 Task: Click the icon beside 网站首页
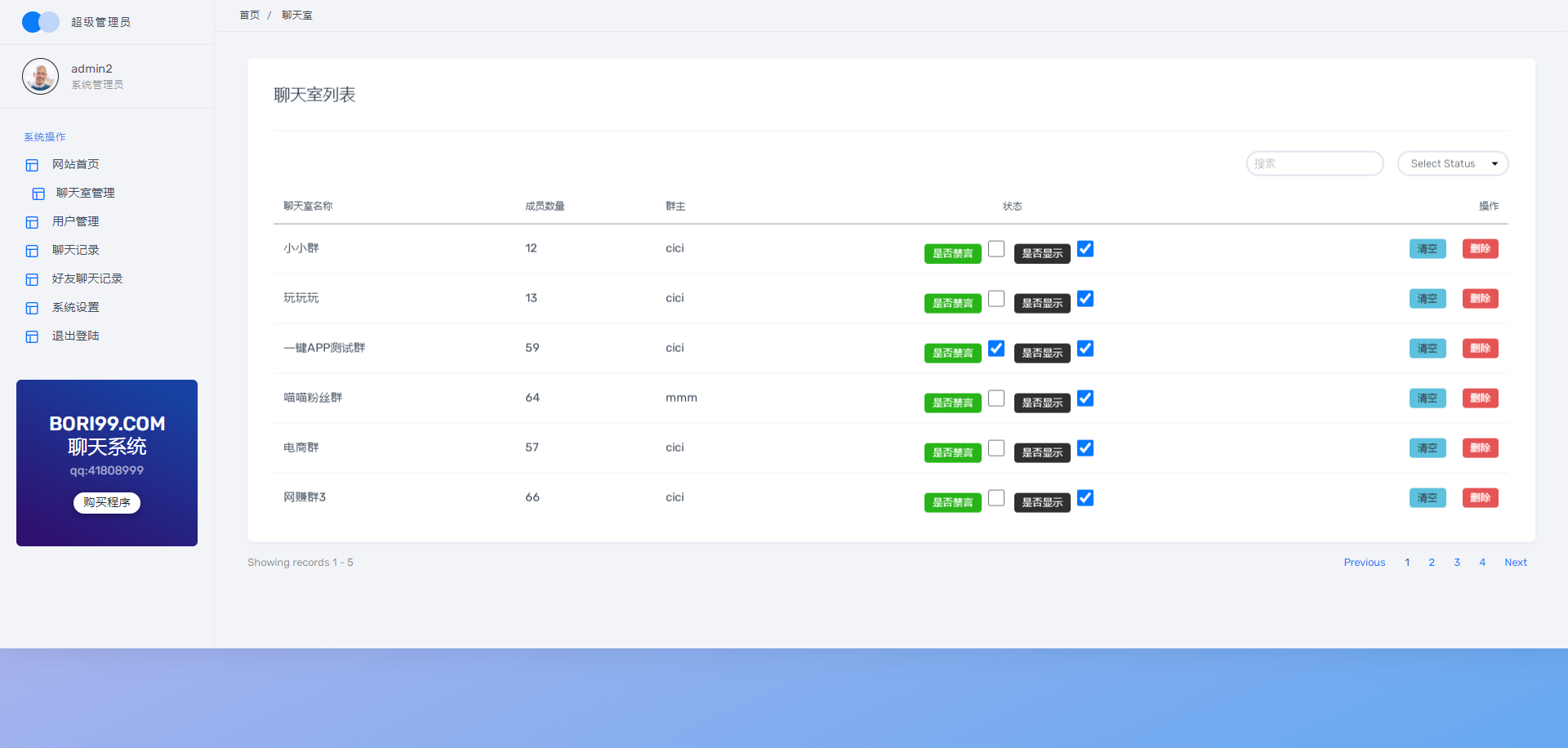pyautogui.click(x=32, y=165)
